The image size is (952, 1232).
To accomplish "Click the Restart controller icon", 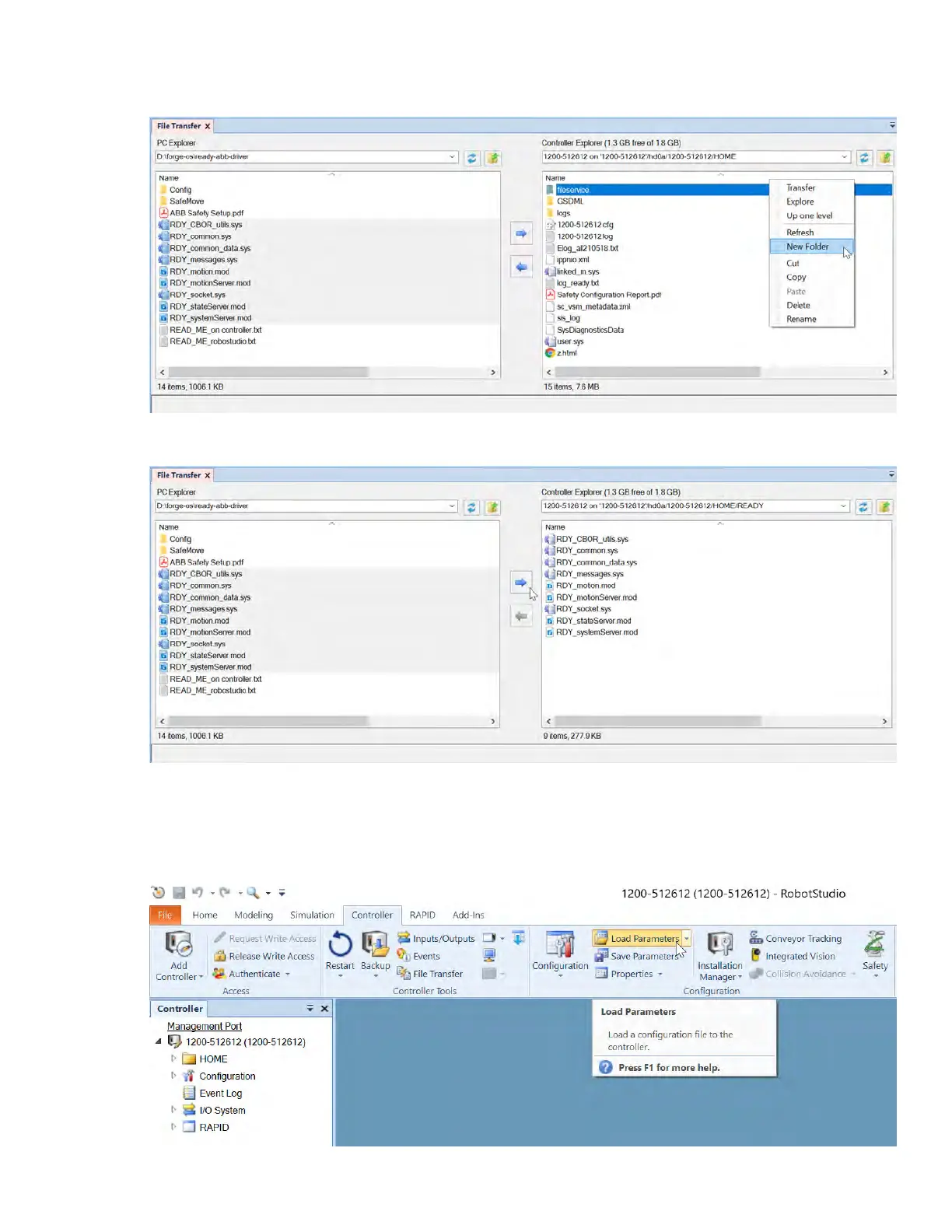I will pos(340,944).
